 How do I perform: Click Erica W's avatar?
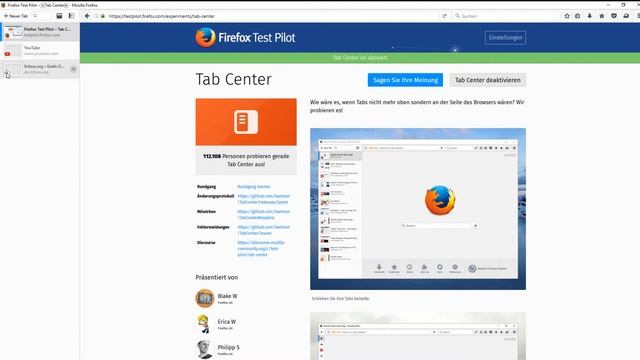[205, 324]
